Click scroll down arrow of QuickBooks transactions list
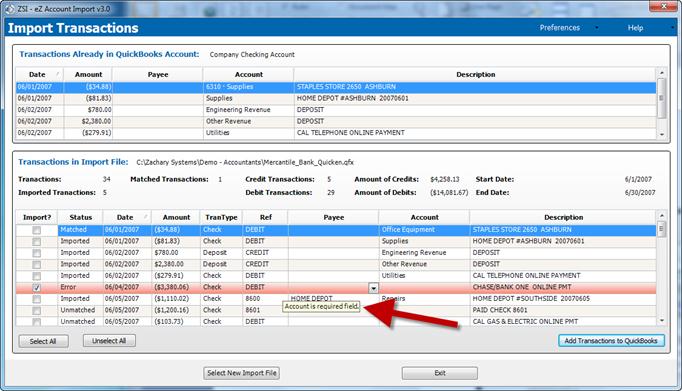682x391 pixels. coord(662,134)
